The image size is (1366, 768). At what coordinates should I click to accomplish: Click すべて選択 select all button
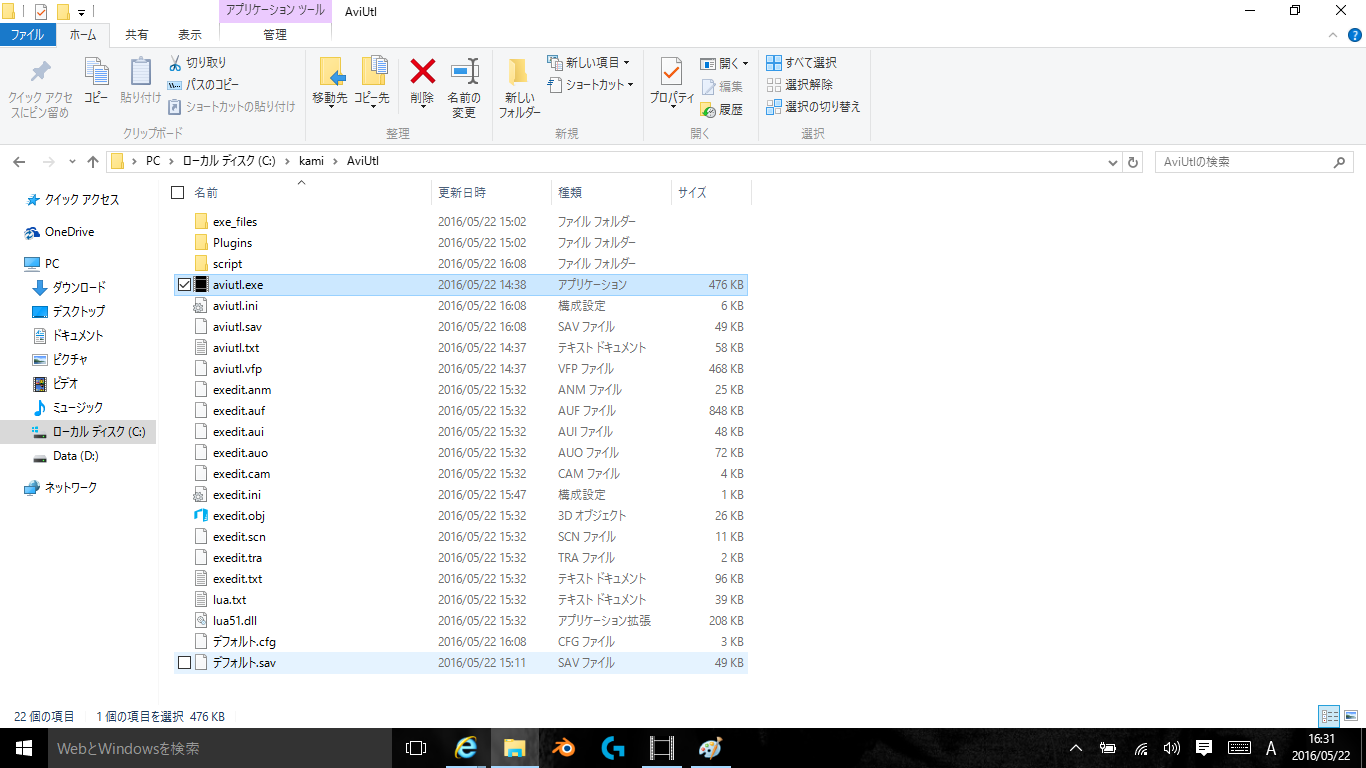click(x=802, y=63)
